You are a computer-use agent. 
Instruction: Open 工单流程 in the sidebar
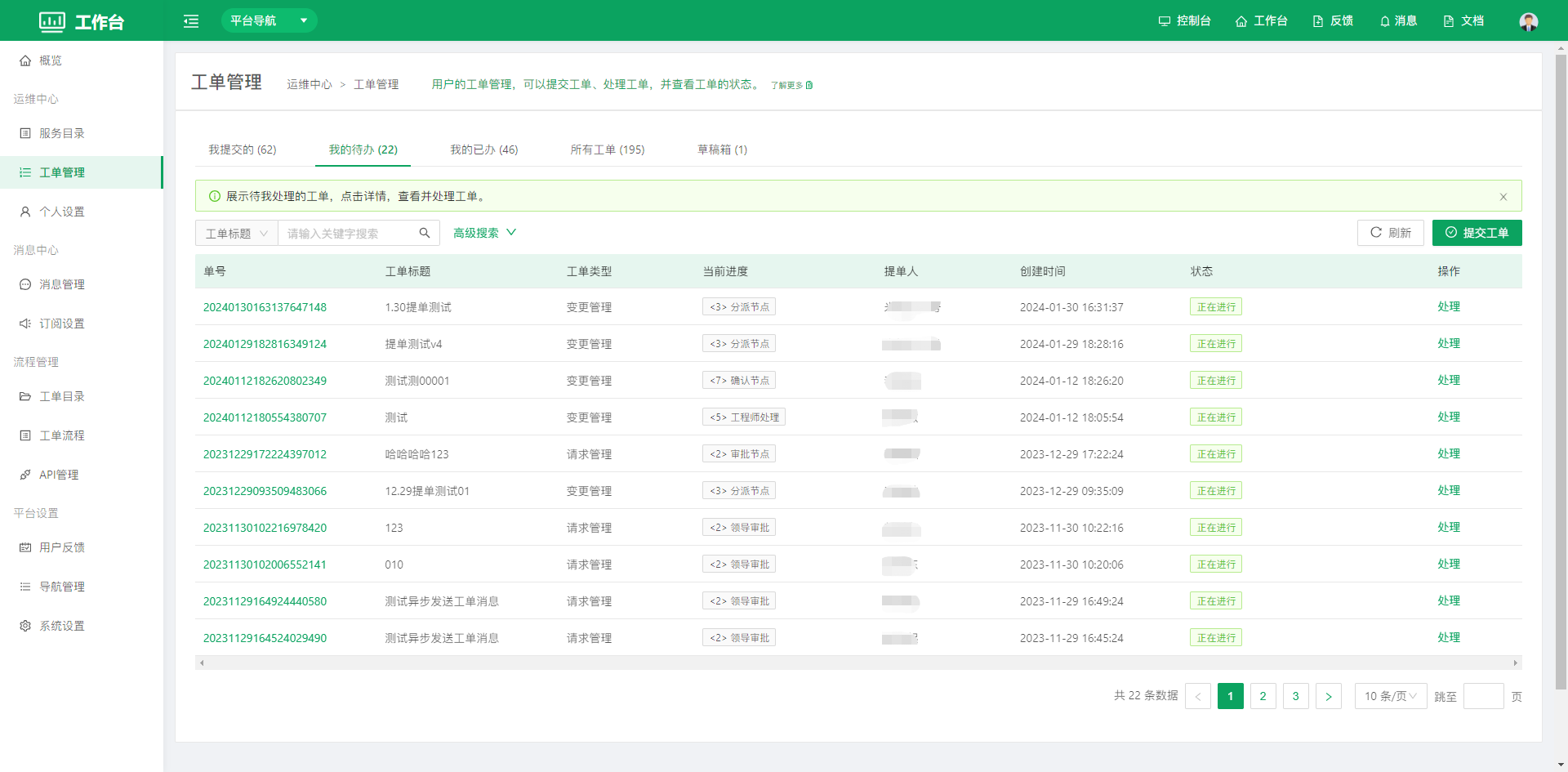point(82,435)
